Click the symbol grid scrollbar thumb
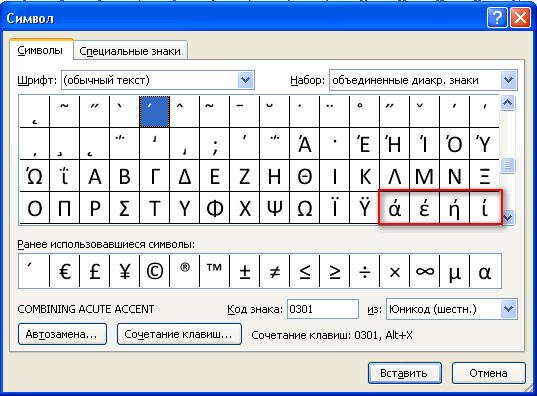 coord(507,166)
